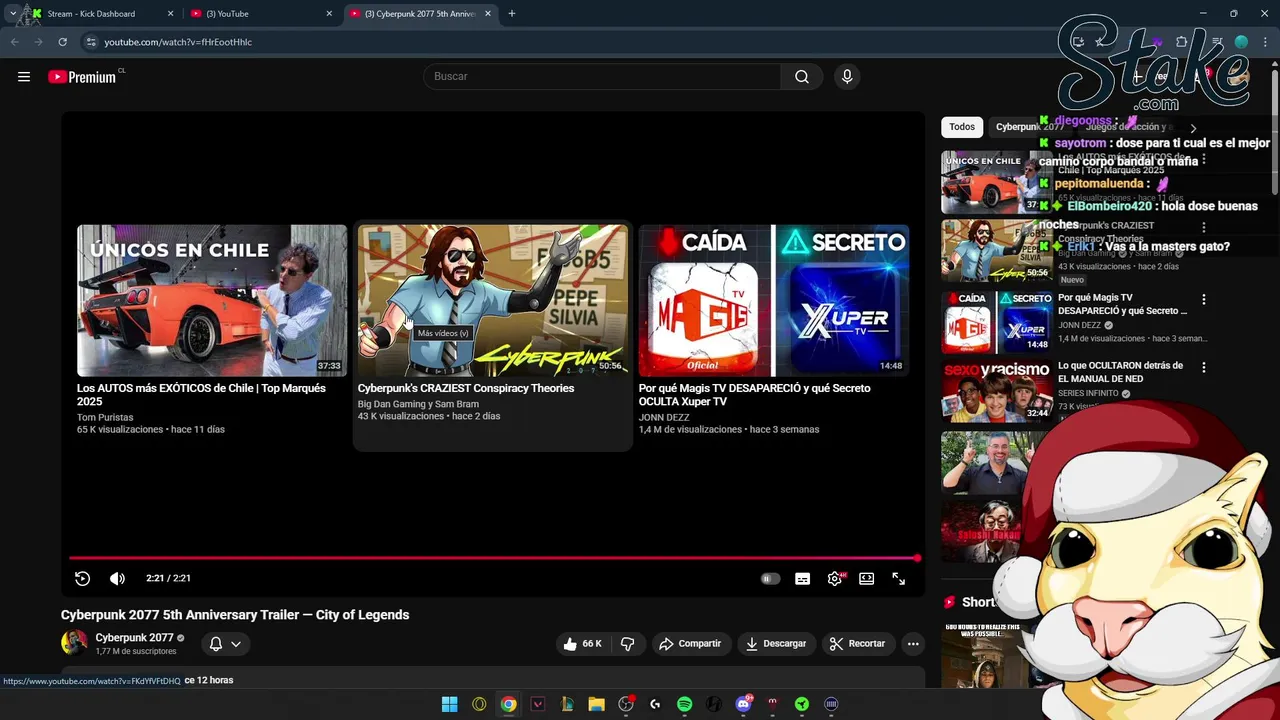Open the Cyberpunk 2077 channel name link
This screenshot has height=720, width=1280.
pos(135,638)
